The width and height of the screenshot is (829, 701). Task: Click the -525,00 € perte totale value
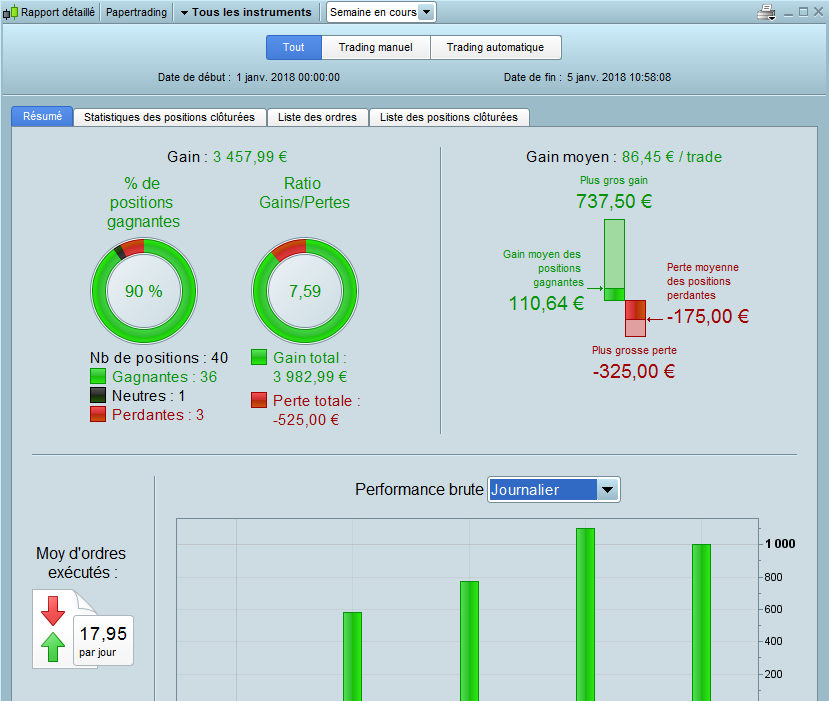point(306,420)
